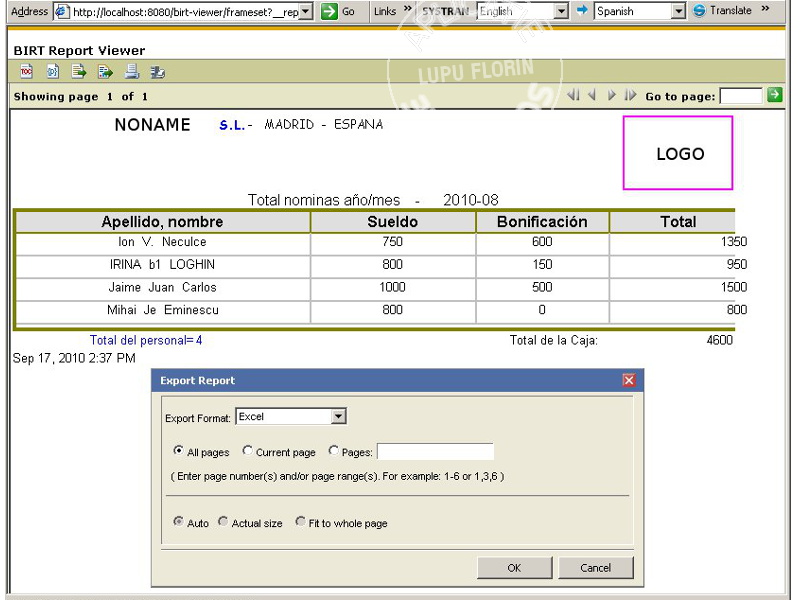
Task: Click the OK button in Export Report
Action: point(514,568)
